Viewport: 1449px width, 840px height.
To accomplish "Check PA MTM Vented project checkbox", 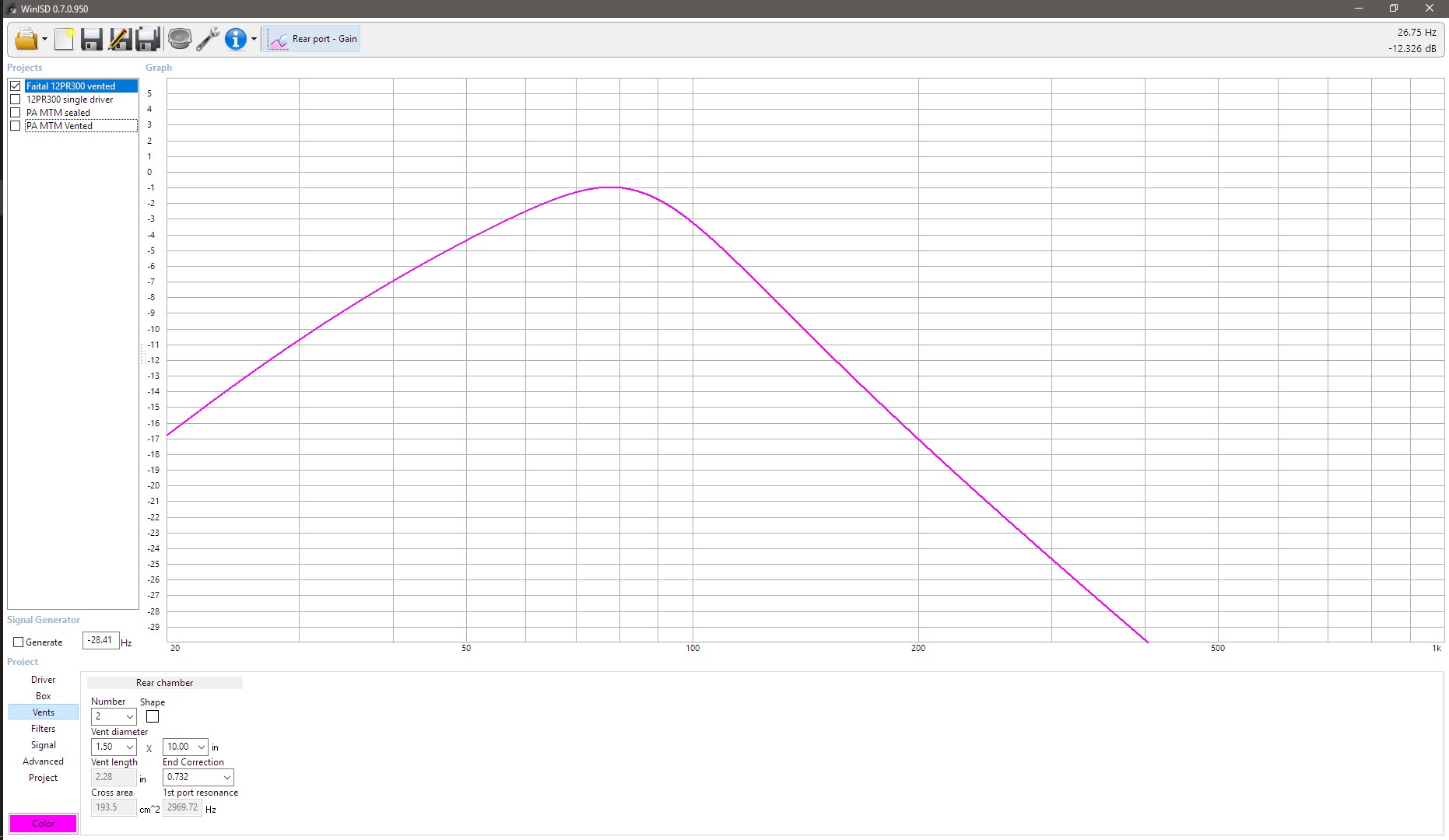I will [16, 126].
